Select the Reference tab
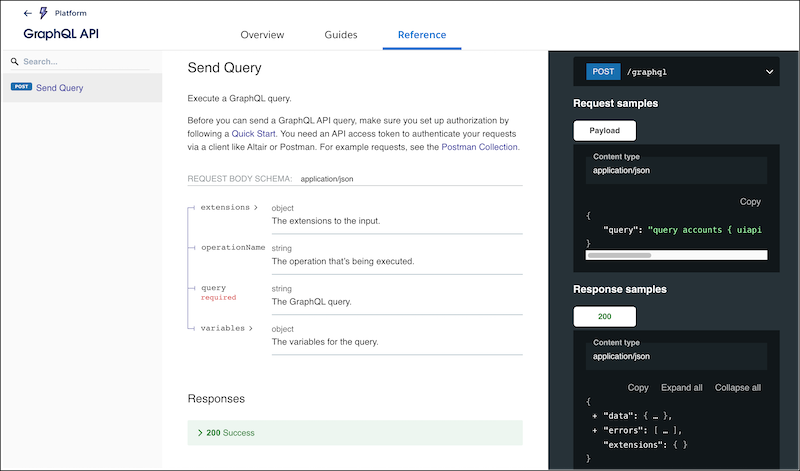 [x=422, y=35]
